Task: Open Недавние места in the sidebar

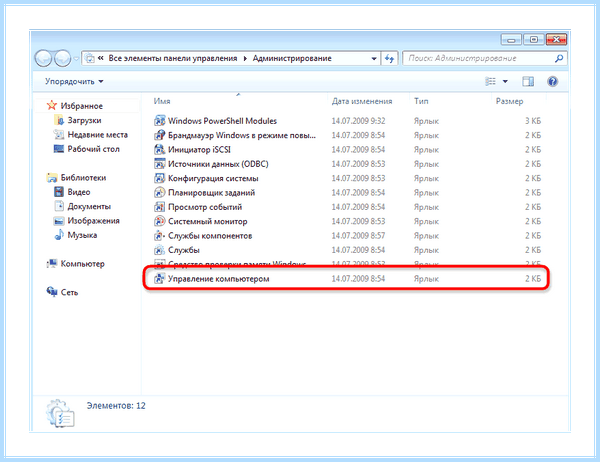Action: tap(98, 135)
